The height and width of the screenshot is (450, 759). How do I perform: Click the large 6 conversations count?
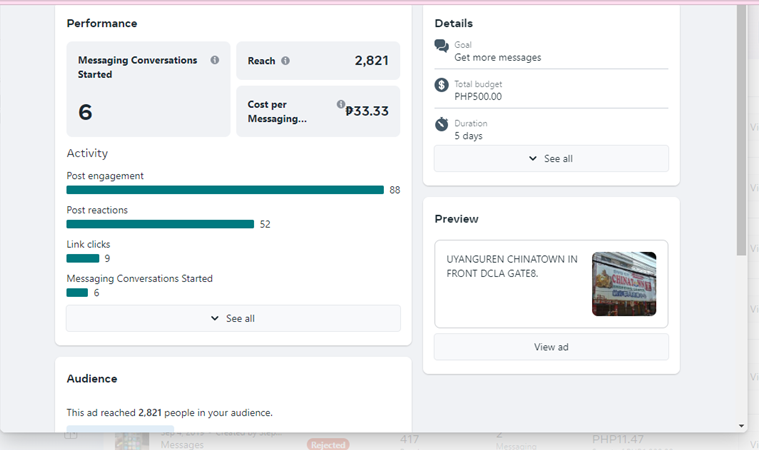(85, 112)
